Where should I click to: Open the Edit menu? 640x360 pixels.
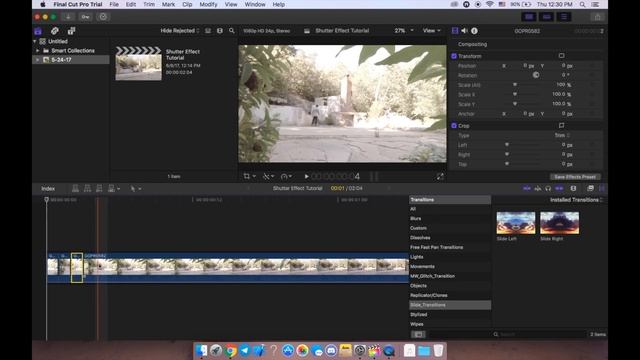[131, 4]
